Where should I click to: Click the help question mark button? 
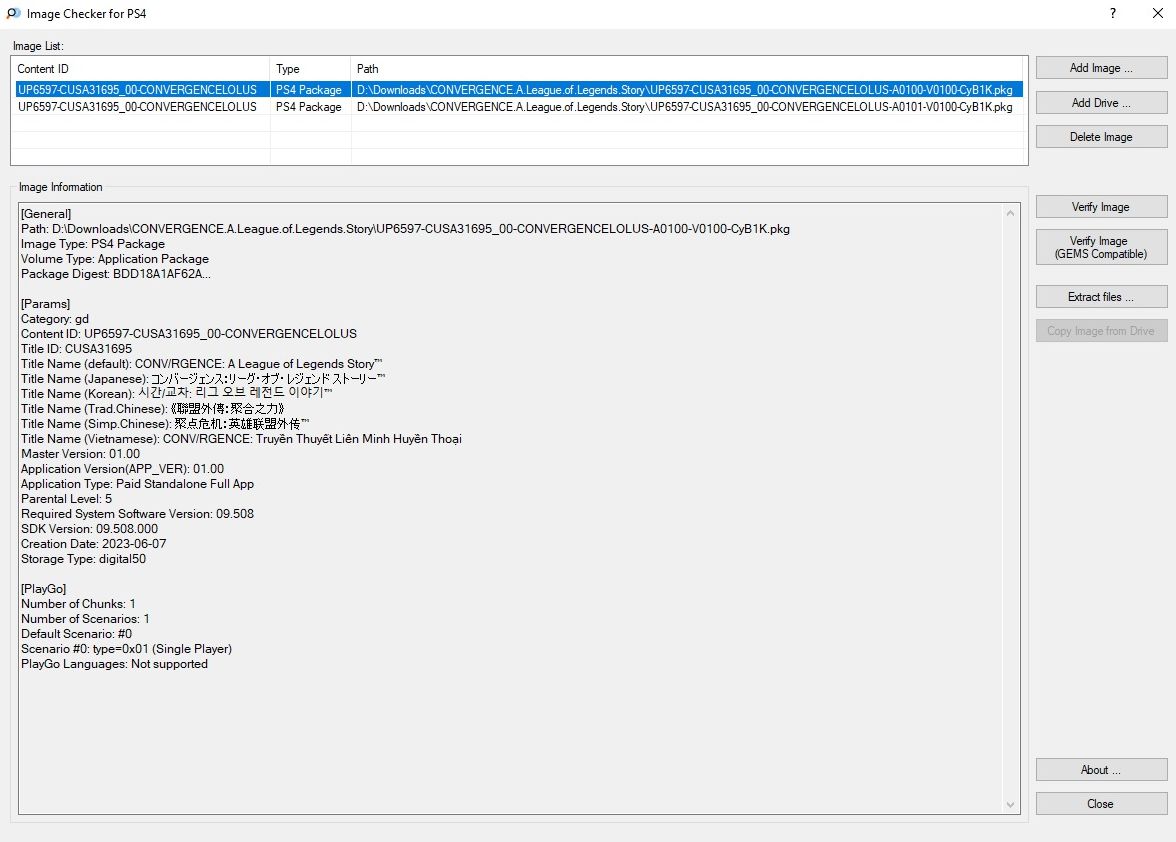(1113, 13)
